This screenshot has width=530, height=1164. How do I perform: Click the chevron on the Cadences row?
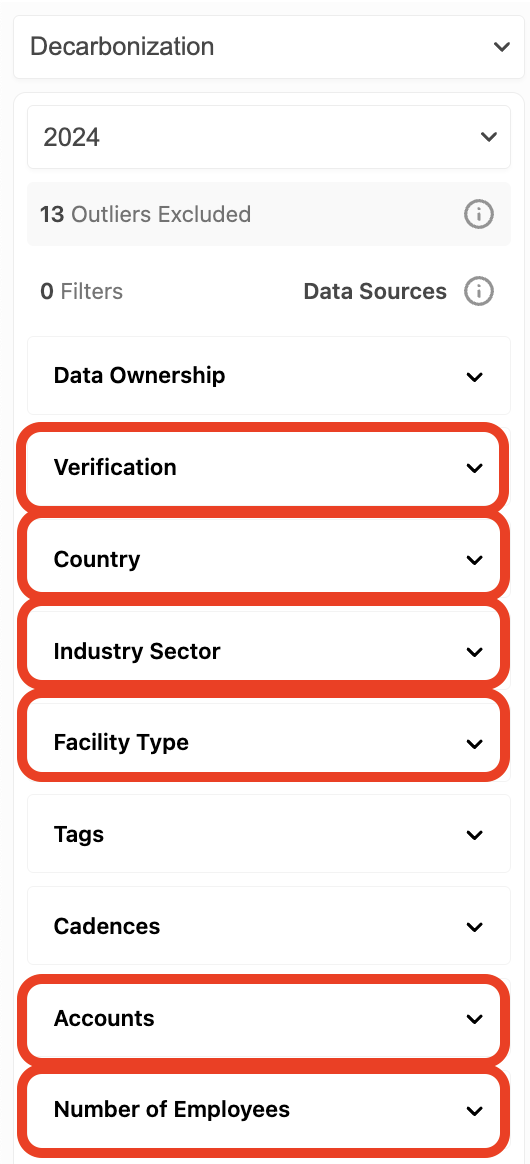[474, 927]
